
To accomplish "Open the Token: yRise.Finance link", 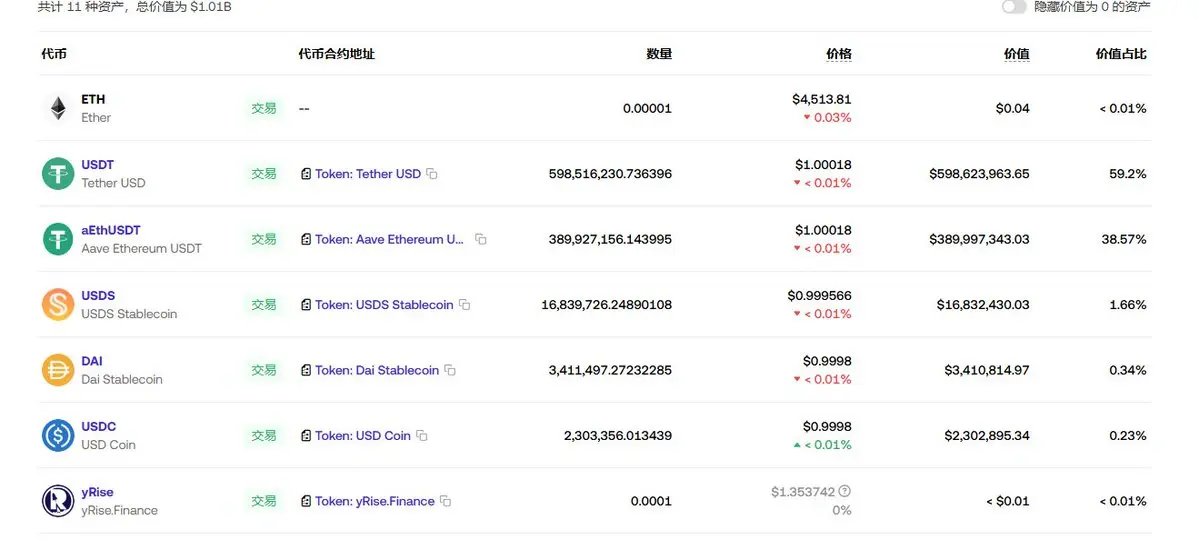I will tap(375, 501).
